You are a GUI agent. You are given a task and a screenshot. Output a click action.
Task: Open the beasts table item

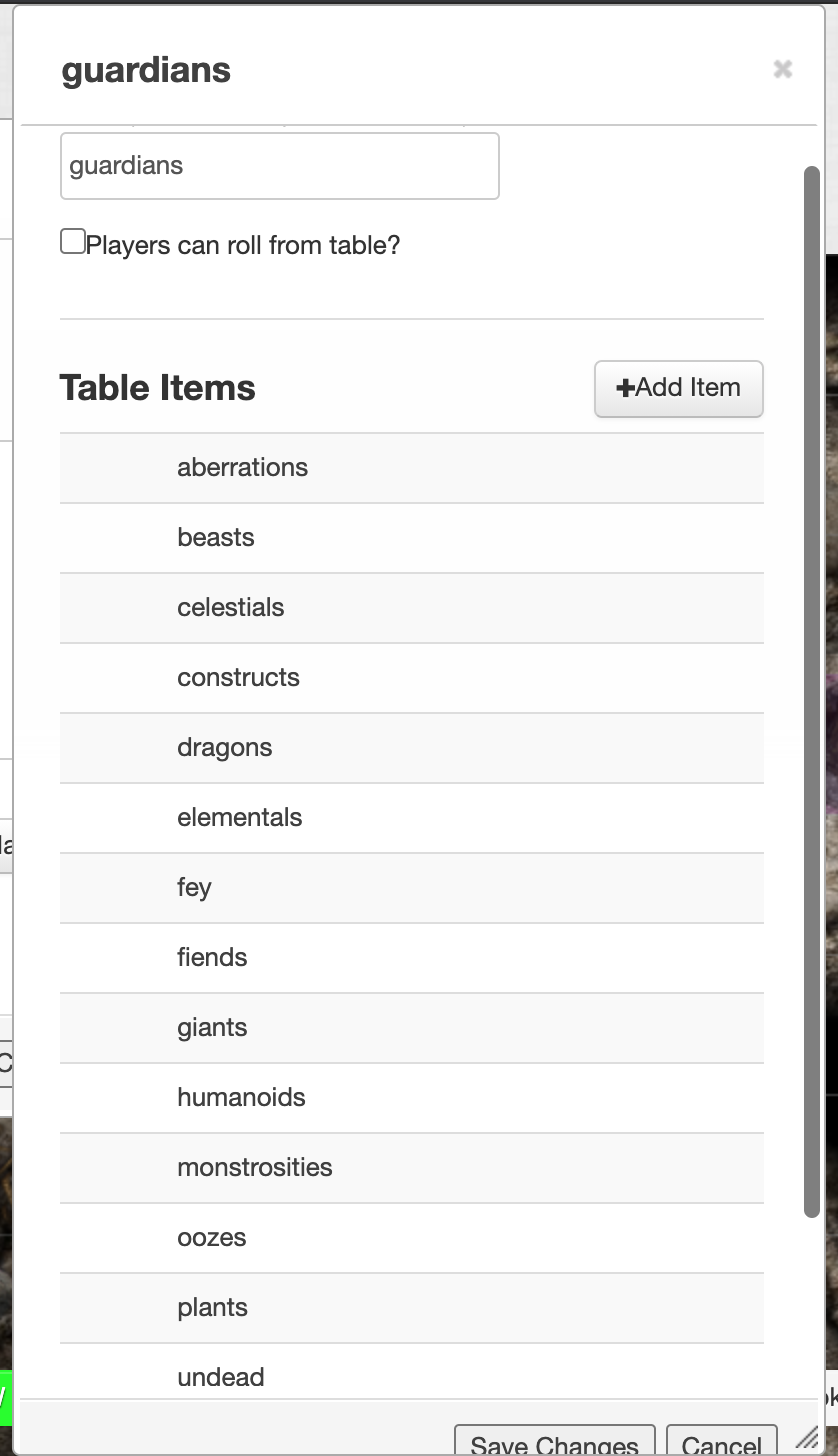[x=412, y=538]
